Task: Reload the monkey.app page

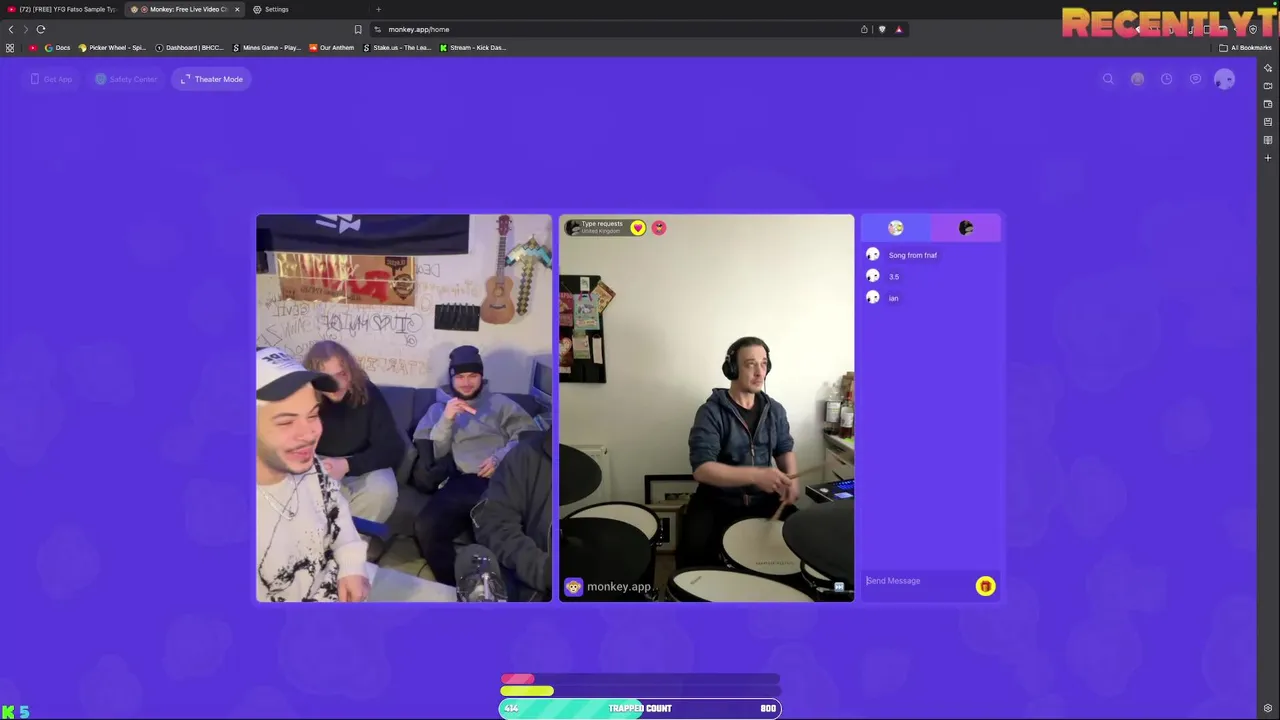Action: coord(41,29)
